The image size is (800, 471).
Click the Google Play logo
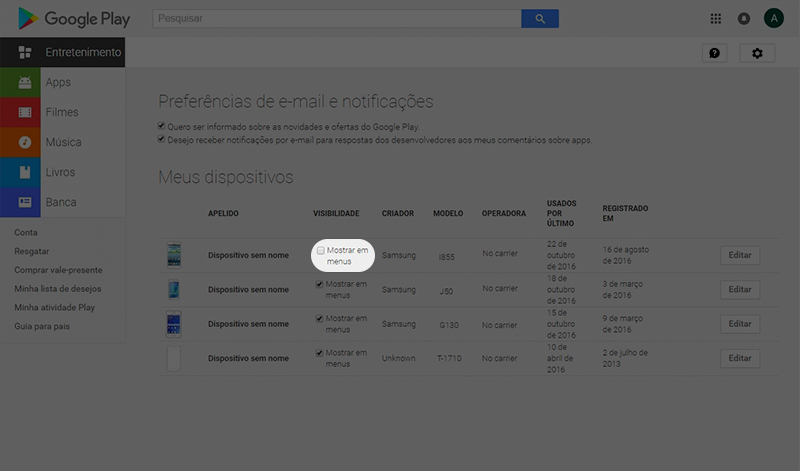click(x=70, y=18)
